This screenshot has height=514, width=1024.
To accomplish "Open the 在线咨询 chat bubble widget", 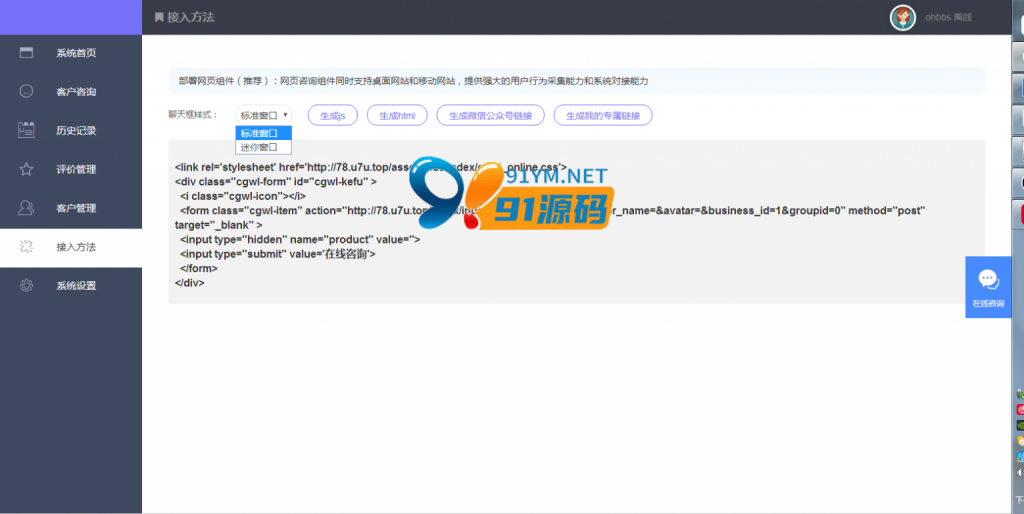I will 988,287.
